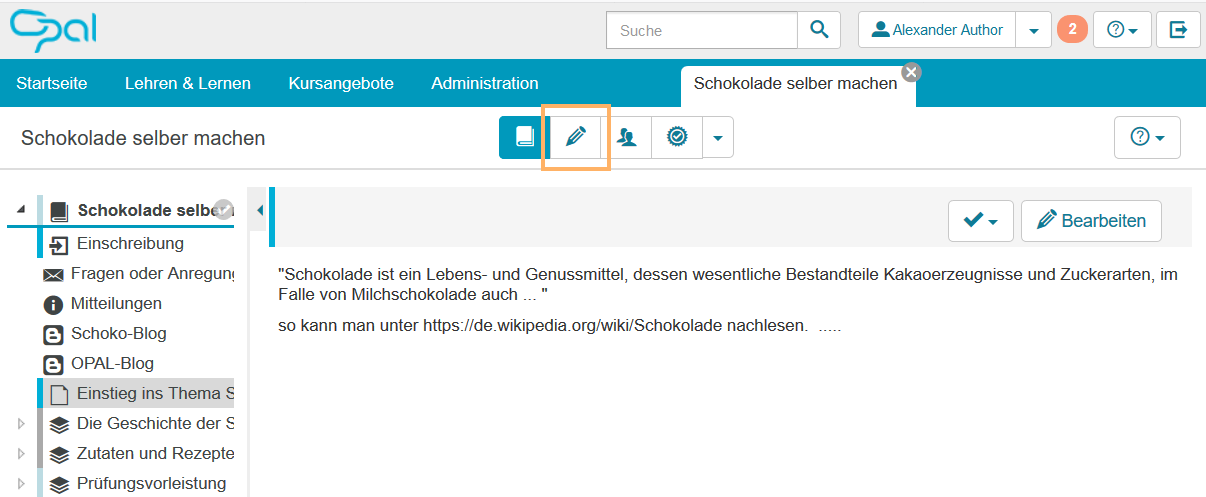Open Schoko-Blog node
The width and height of the screenshot is (1206, 497).
119,333
